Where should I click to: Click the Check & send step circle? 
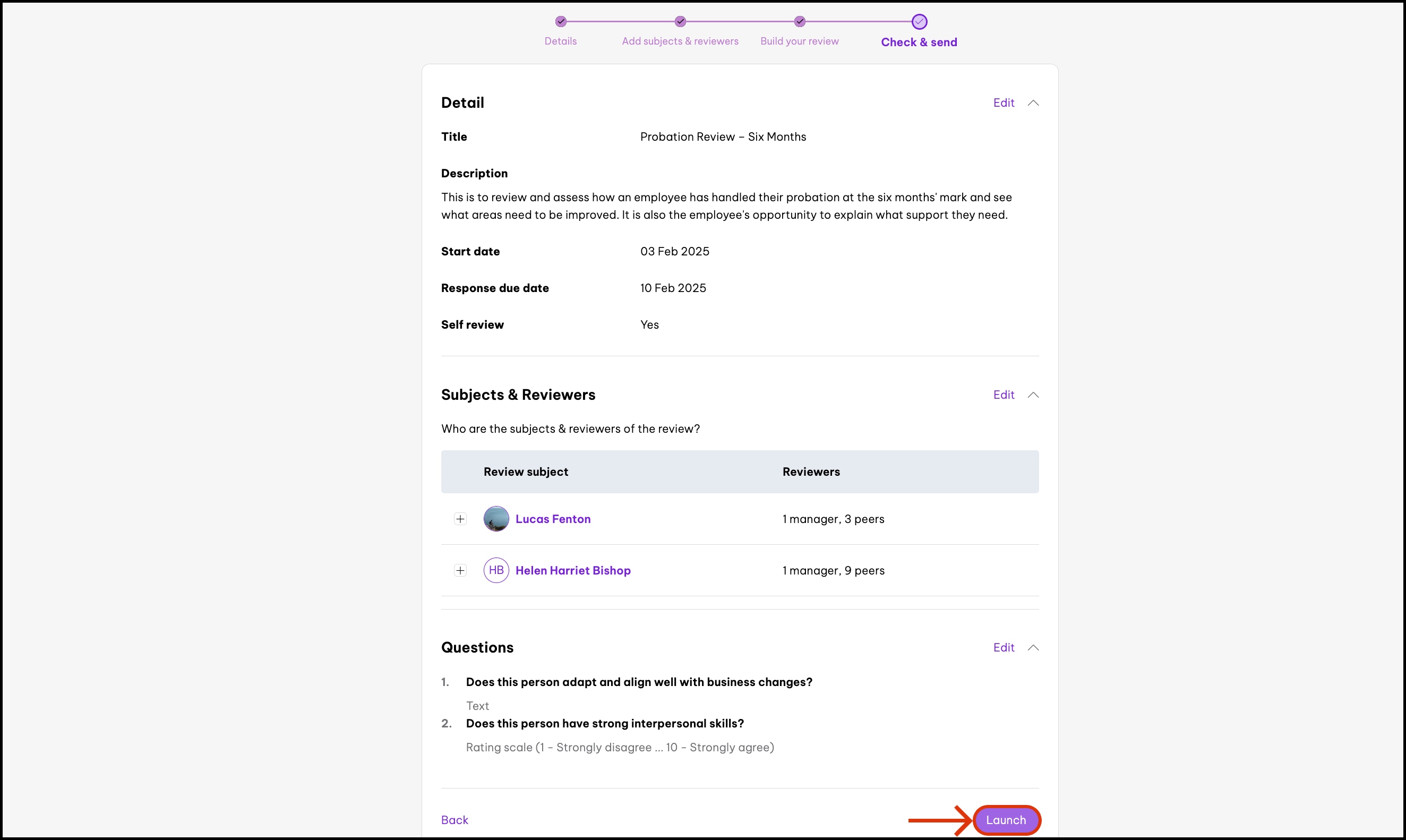click(919, 22)
